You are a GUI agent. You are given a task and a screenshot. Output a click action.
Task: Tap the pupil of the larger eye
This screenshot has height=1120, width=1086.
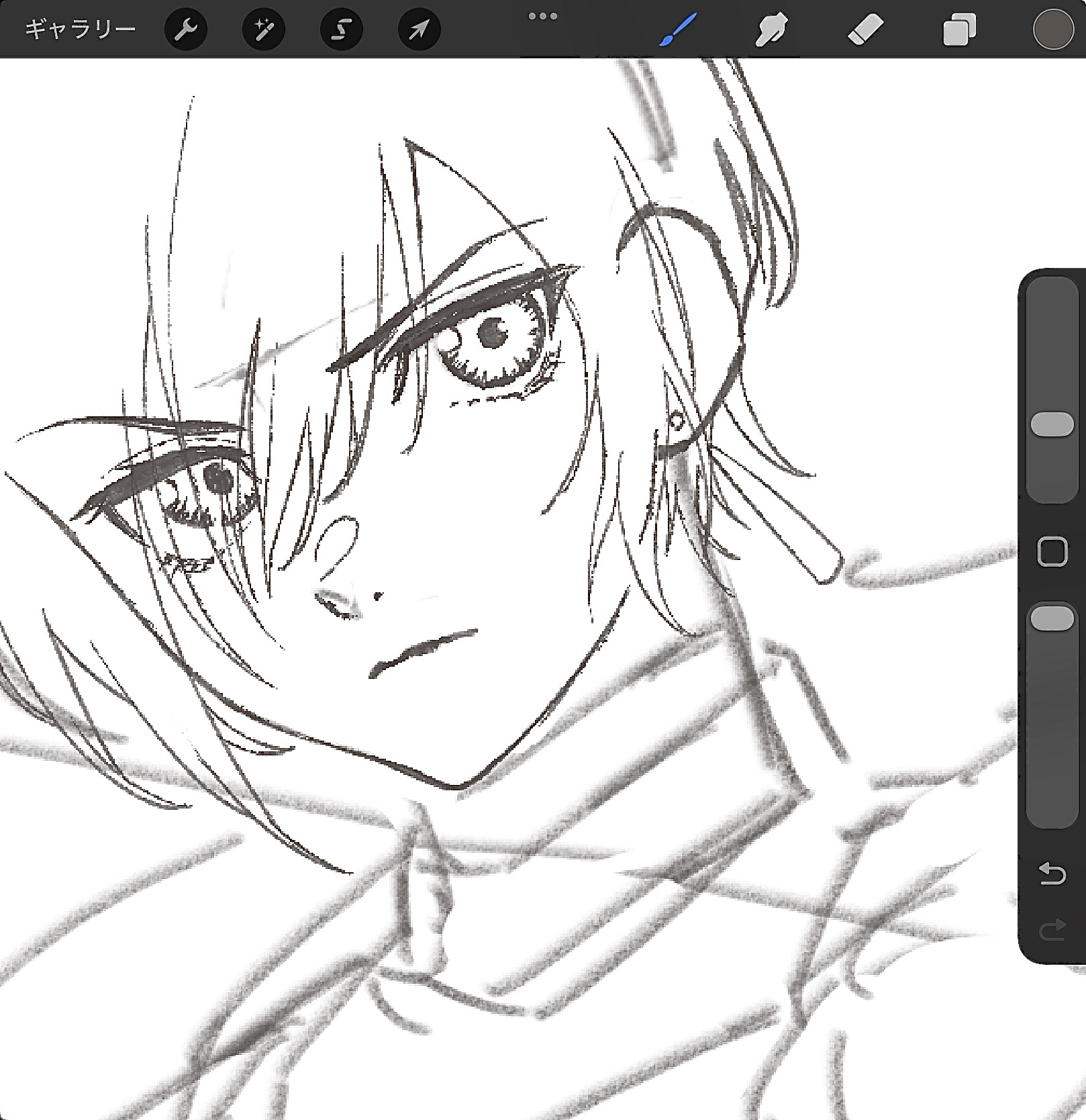[x=493, y=331]
